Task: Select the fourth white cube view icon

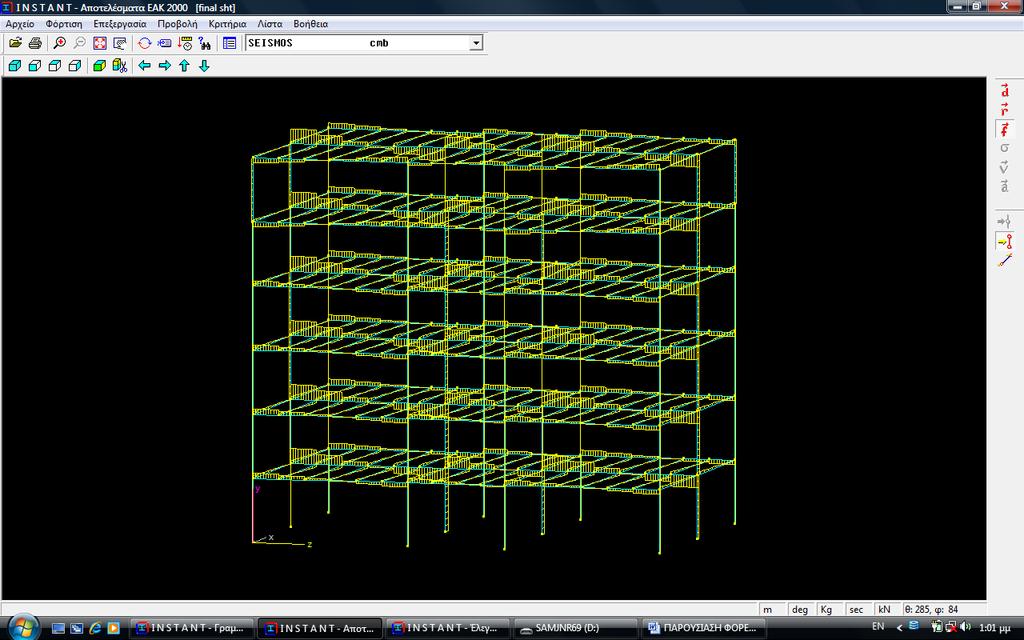Action: tap(75, 65)
